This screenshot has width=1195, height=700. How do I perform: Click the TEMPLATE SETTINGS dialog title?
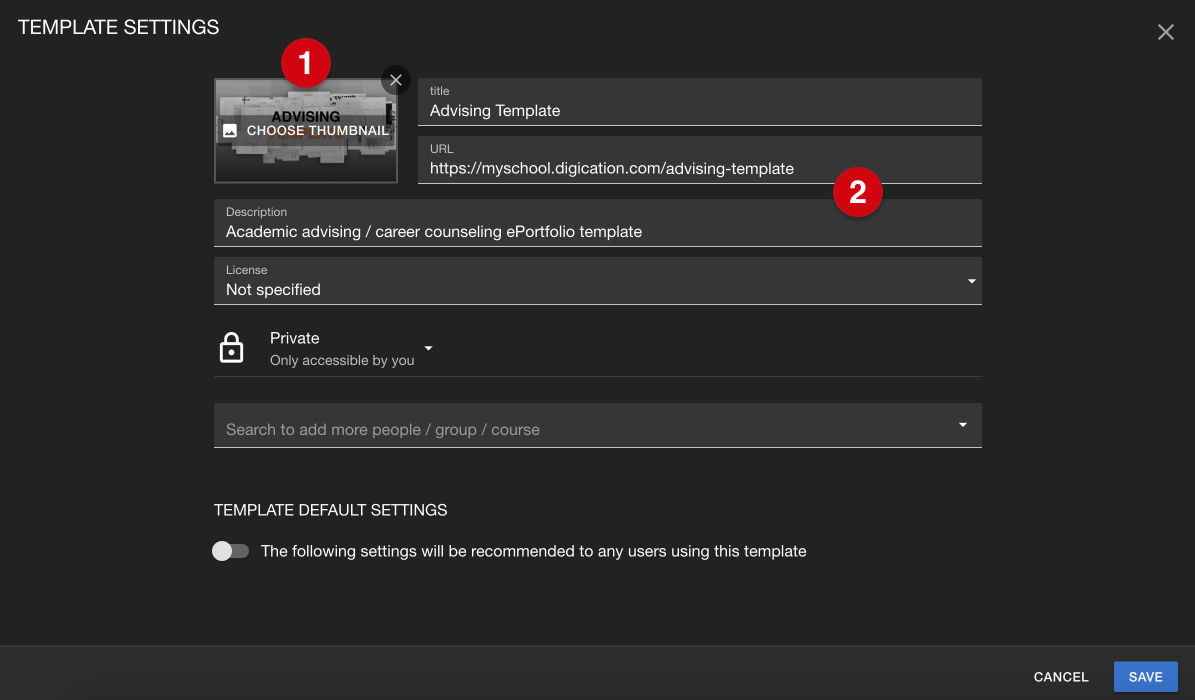tap(118, 27)
